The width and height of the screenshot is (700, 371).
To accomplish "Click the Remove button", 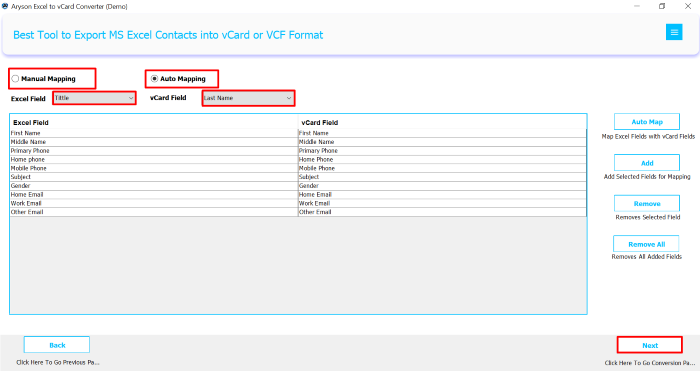I will [647, 204].
